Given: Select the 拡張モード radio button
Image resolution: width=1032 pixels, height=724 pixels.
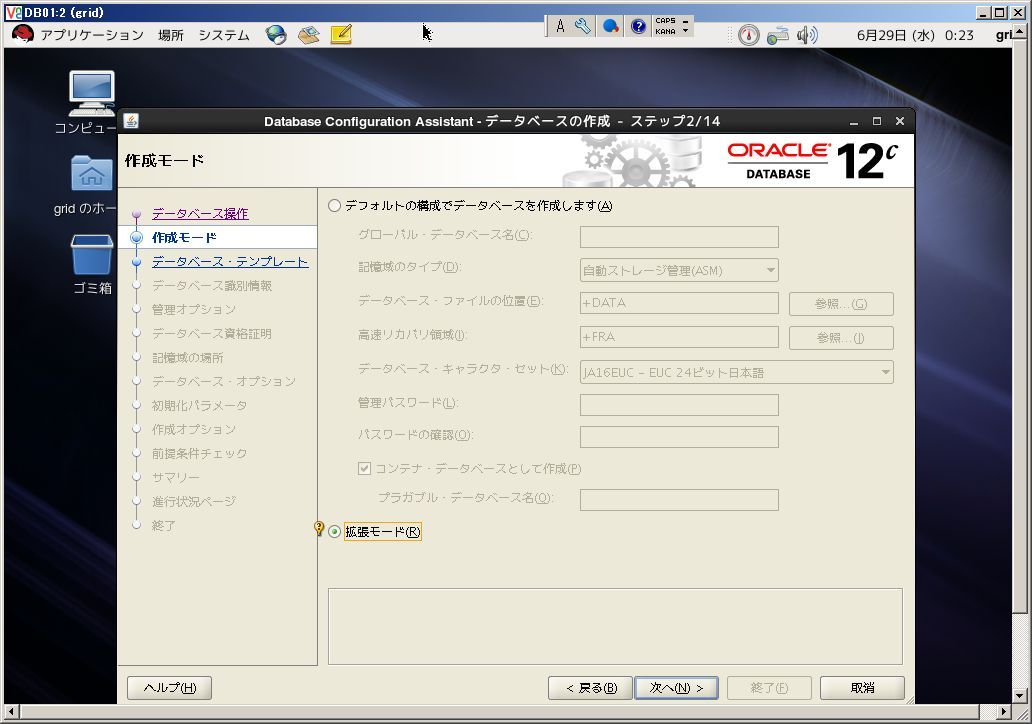Looking at the screenshot, I should (334, 532).
